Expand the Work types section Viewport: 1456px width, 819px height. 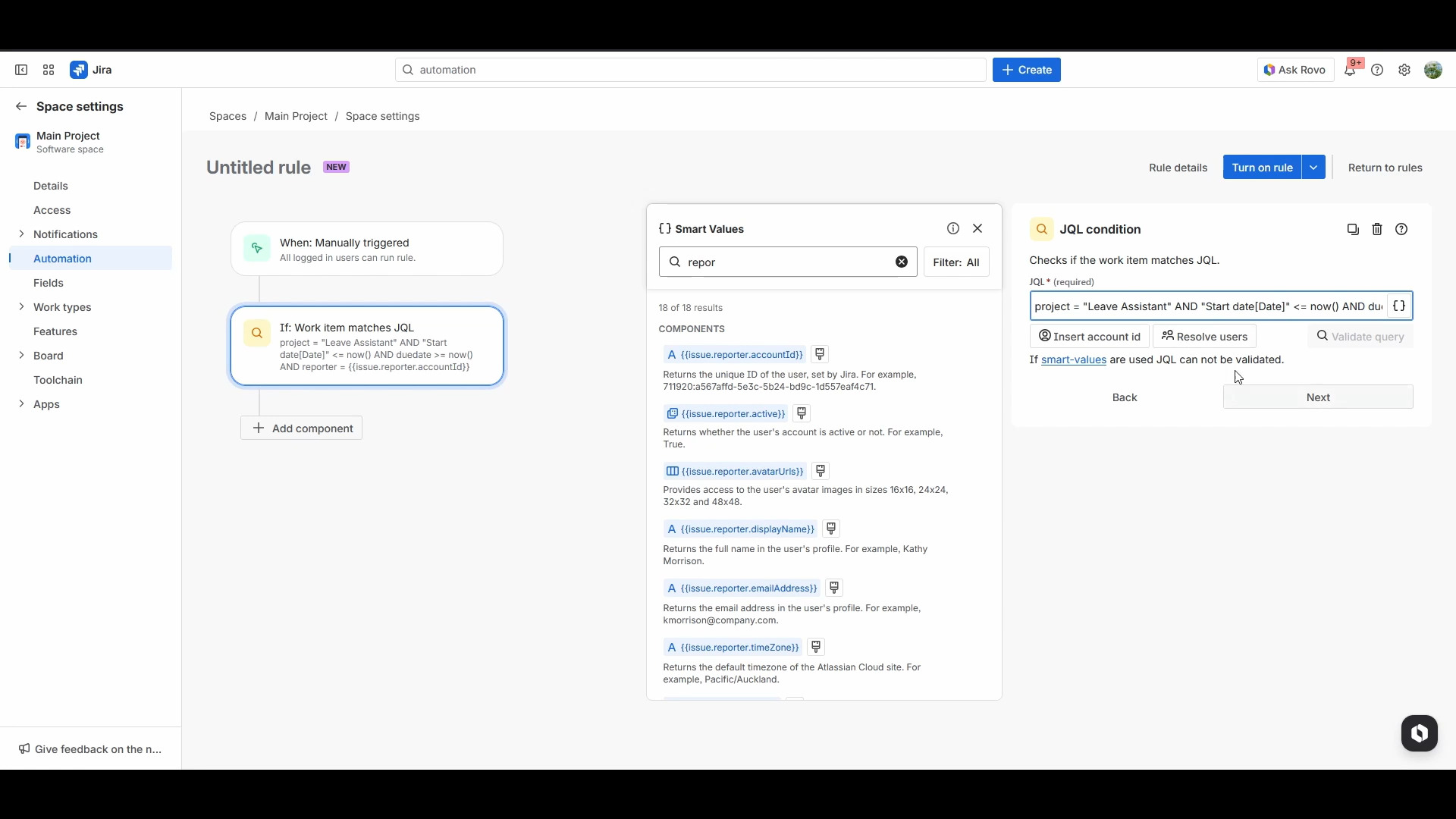(21, 306)
